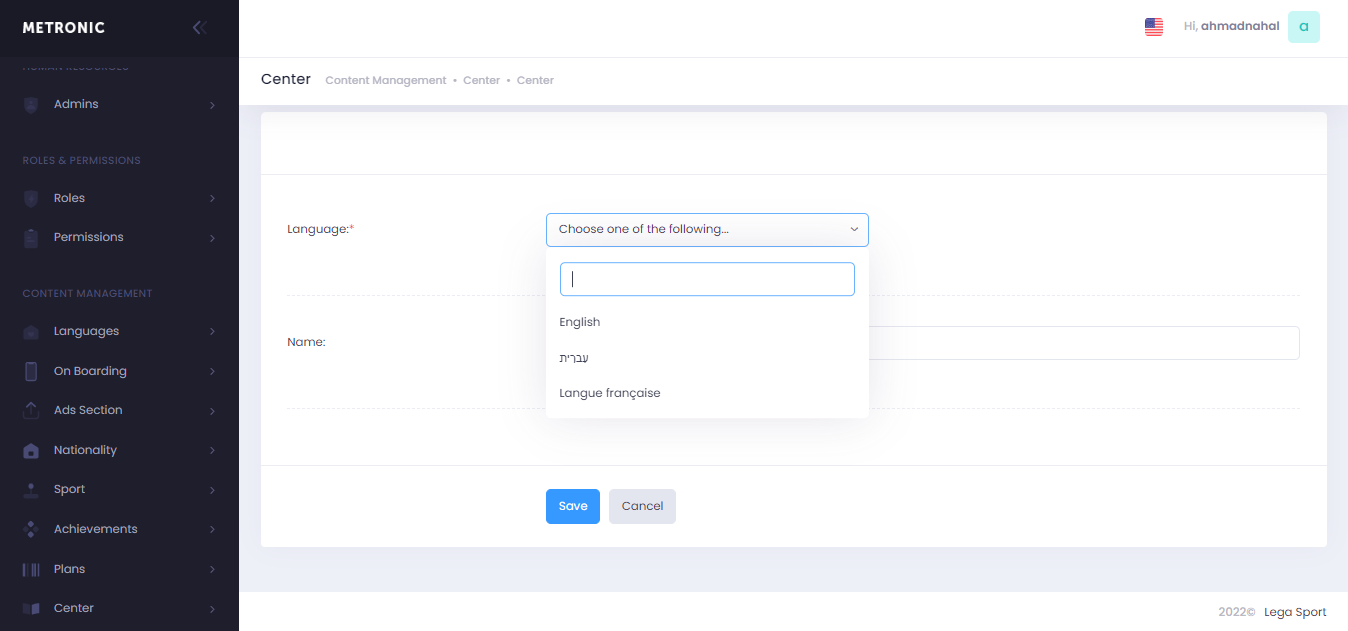
Task: Click the Plans barcode icon
Action: [31, 570]
